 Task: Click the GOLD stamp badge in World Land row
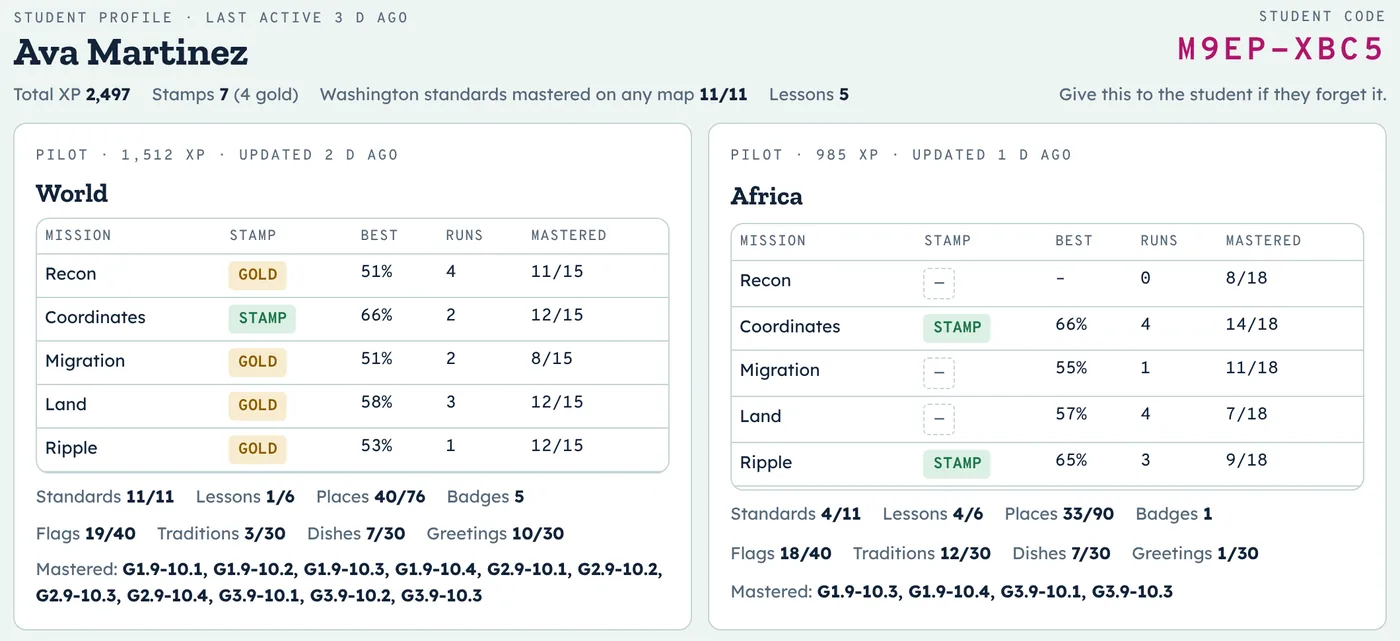(x=257, y=405)
